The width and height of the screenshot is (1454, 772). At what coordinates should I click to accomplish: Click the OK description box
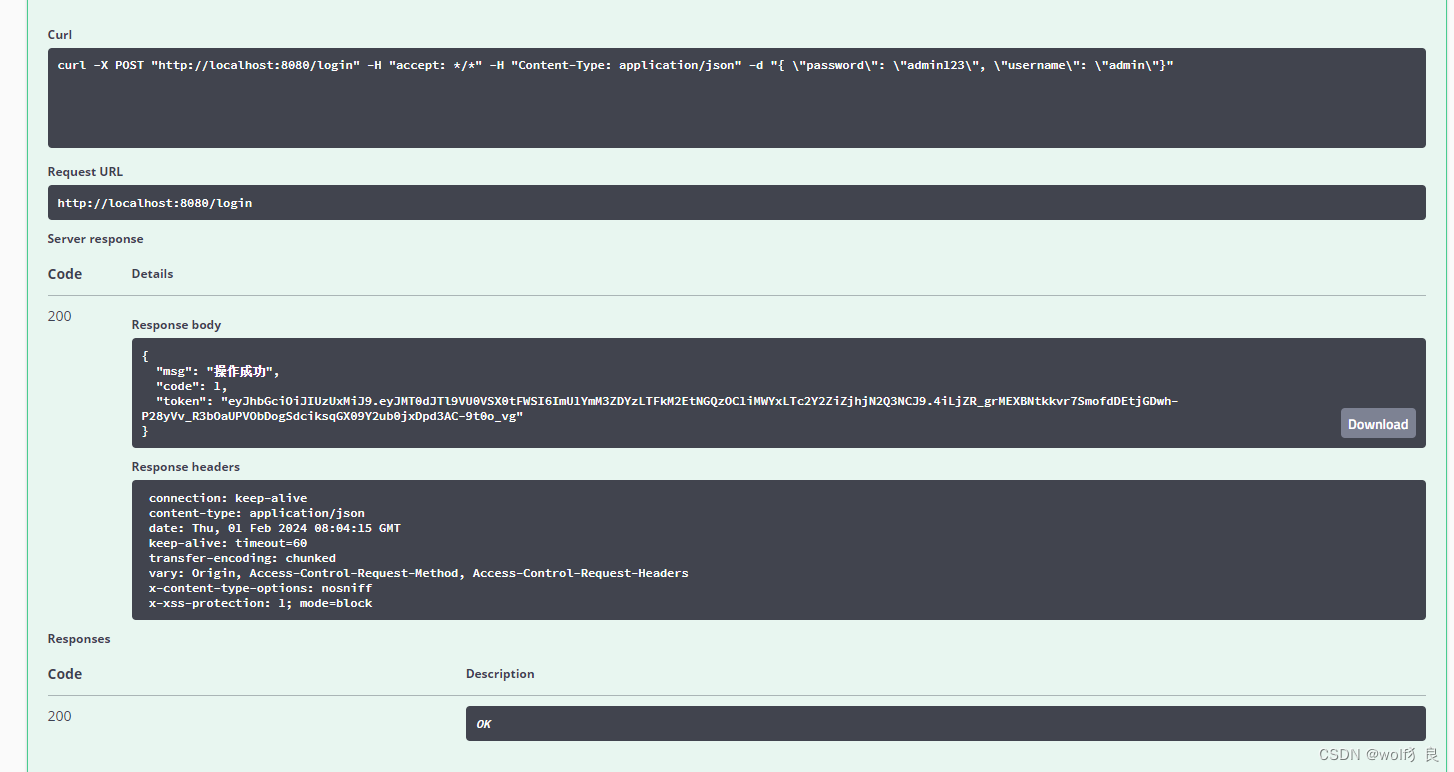[945, 724]
